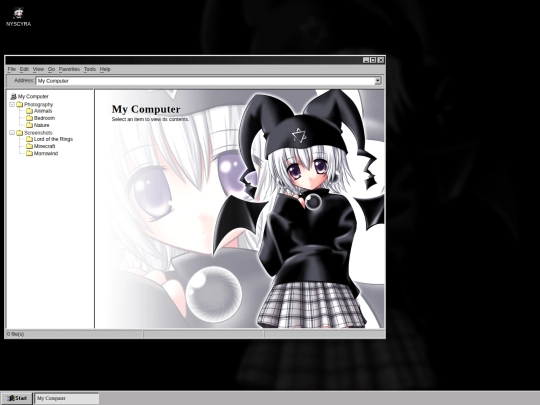
Task: Select the Minecraft folder label
Action: (x=44, y=146)
